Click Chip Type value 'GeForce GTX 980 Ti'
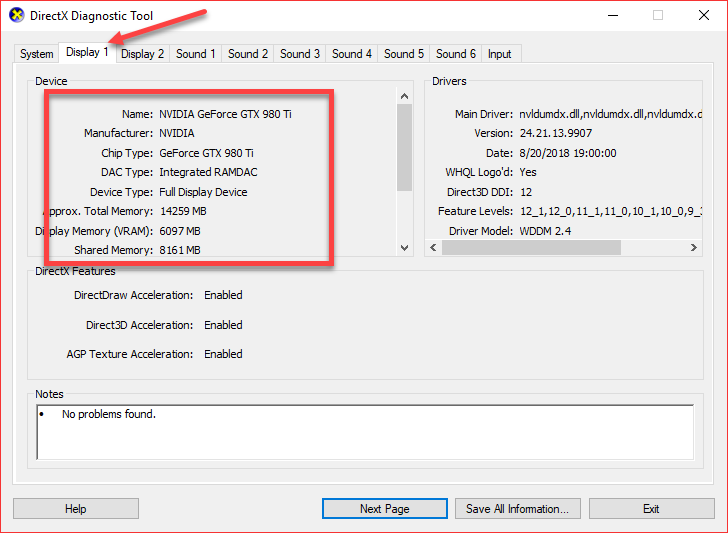The height and width of the screenshot is (533, 728). (x=206, y=153)
